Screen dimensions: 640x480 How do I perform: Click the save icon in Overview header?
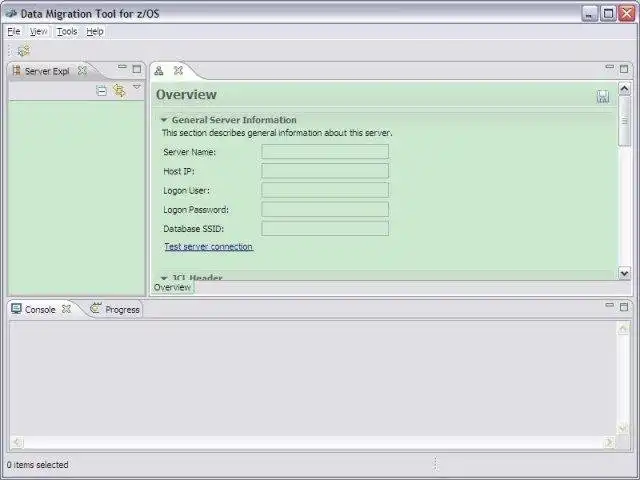point(603,97)
